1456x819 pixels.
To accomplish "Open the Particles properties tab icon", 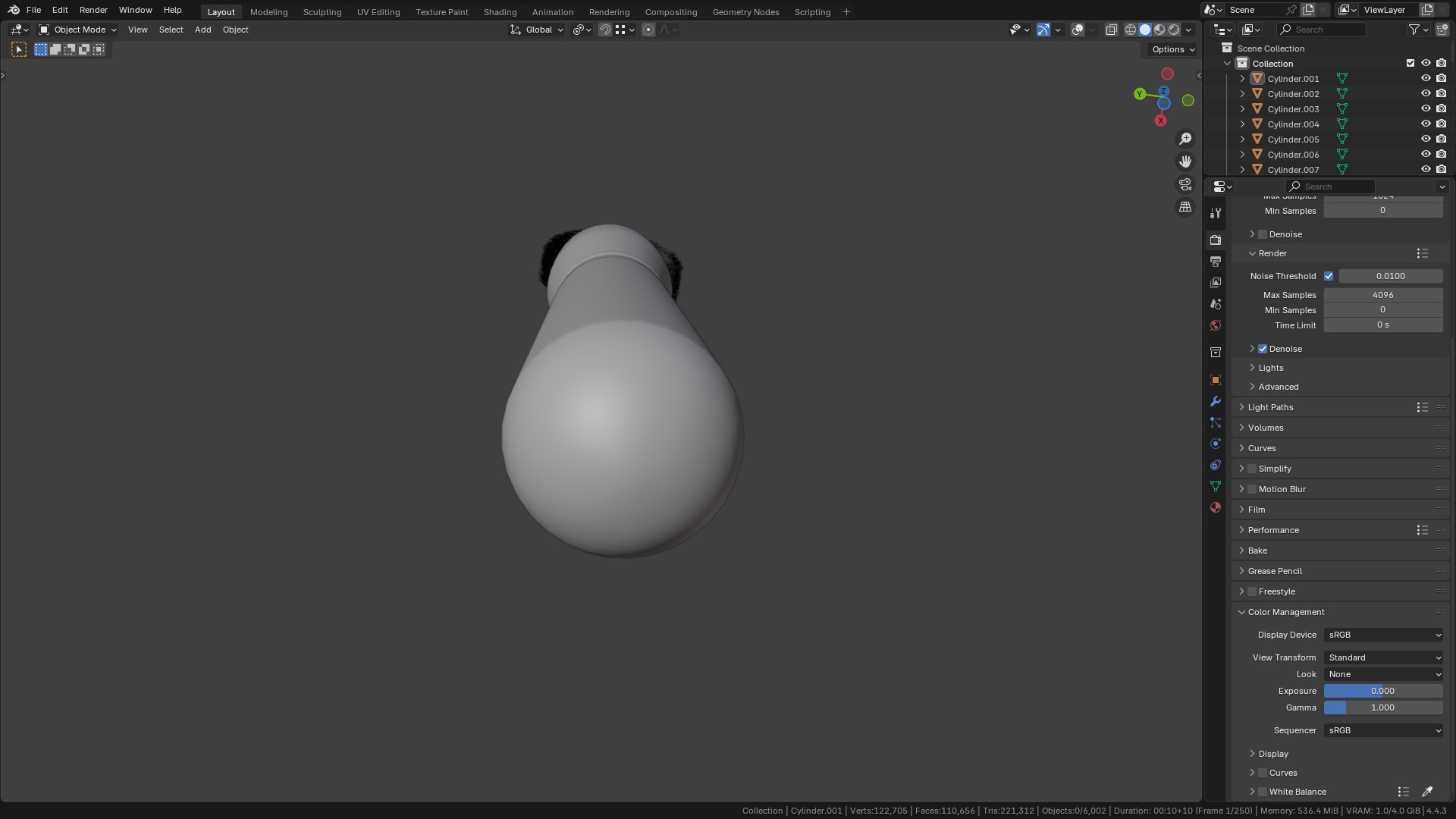I will tap(1216, 422).
